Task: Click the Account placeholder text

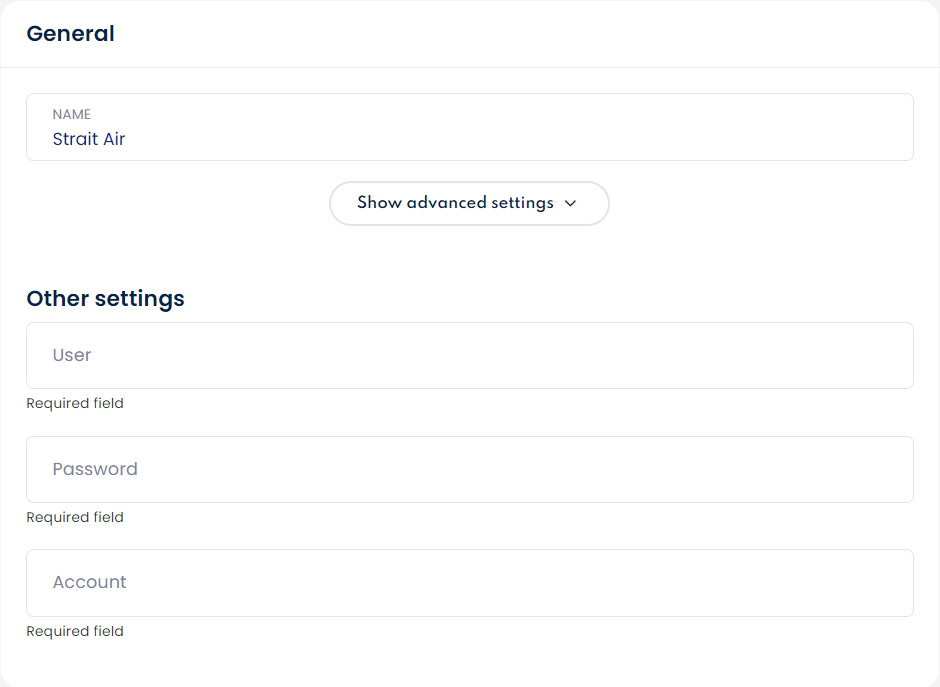Action: [90, 582]
